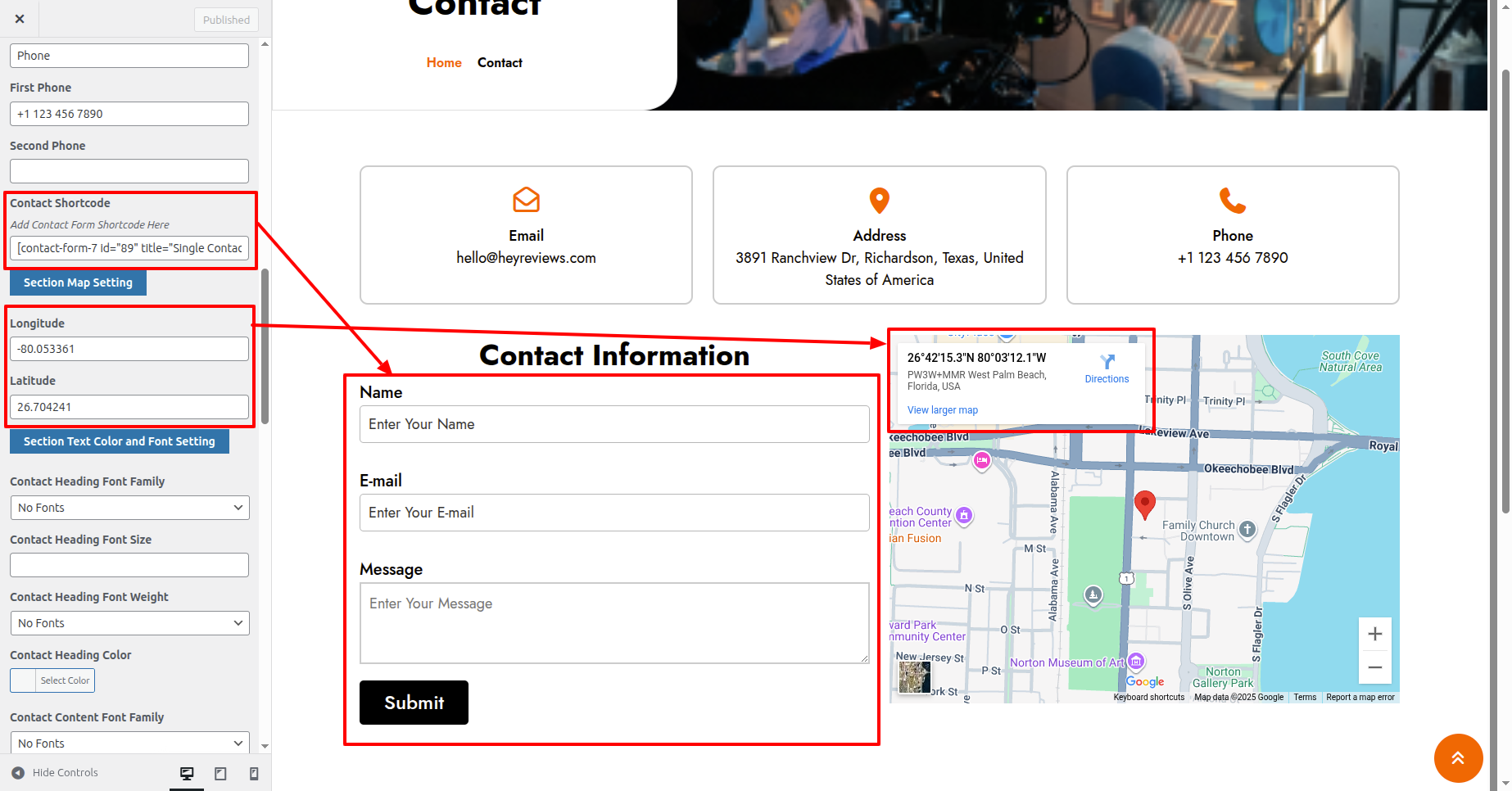
Task: Switch to mobile preview icon
Action: pyautogui.click(x=254, y=773)
